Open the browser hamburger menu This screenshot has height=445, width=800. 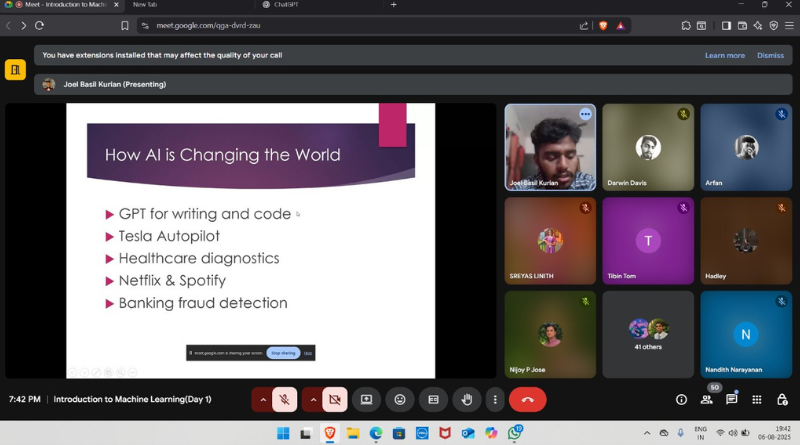point(789,26)
